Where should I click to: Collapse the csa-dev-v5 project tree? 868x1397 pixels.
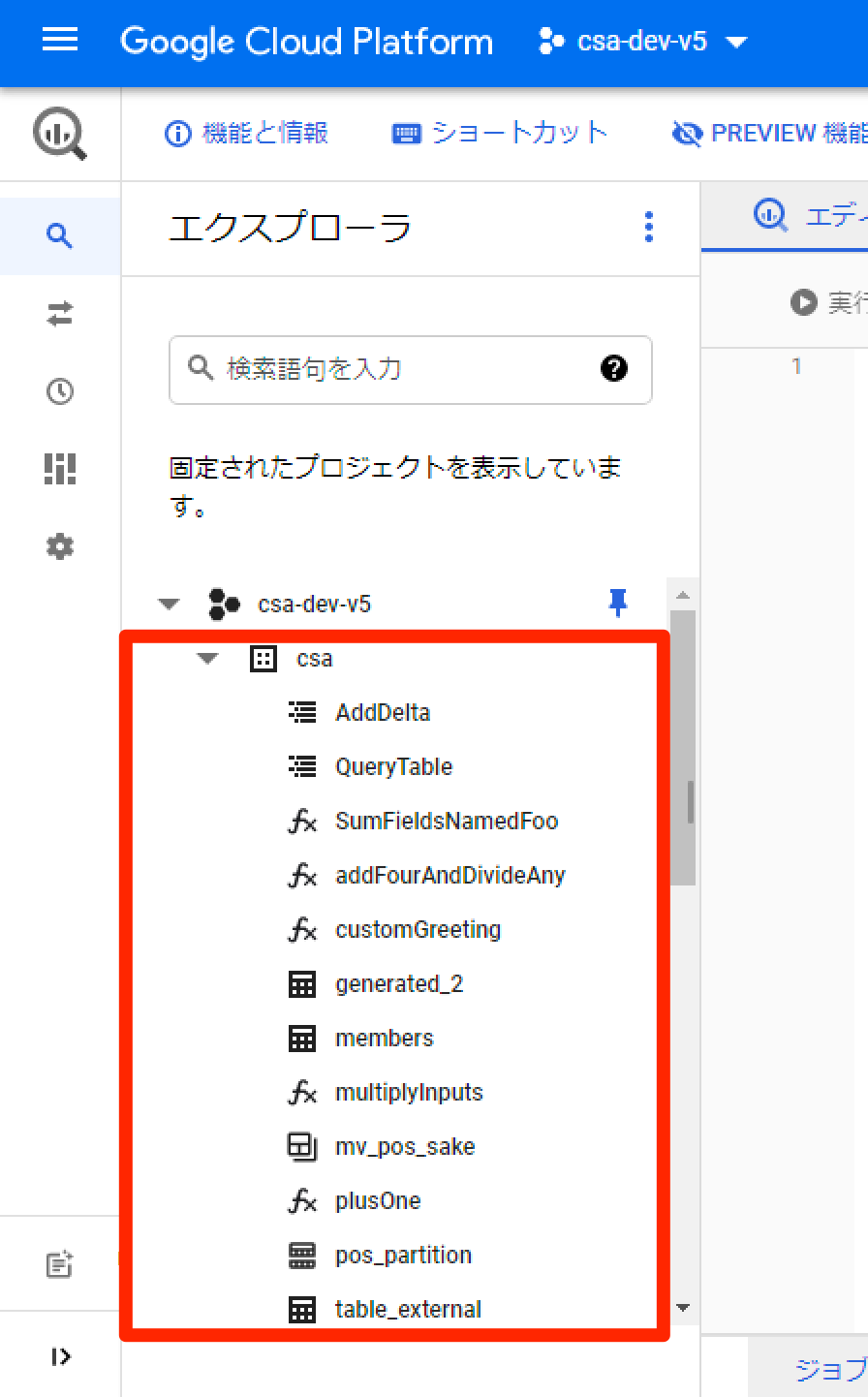pyautogui.click(x=170, y=603)
